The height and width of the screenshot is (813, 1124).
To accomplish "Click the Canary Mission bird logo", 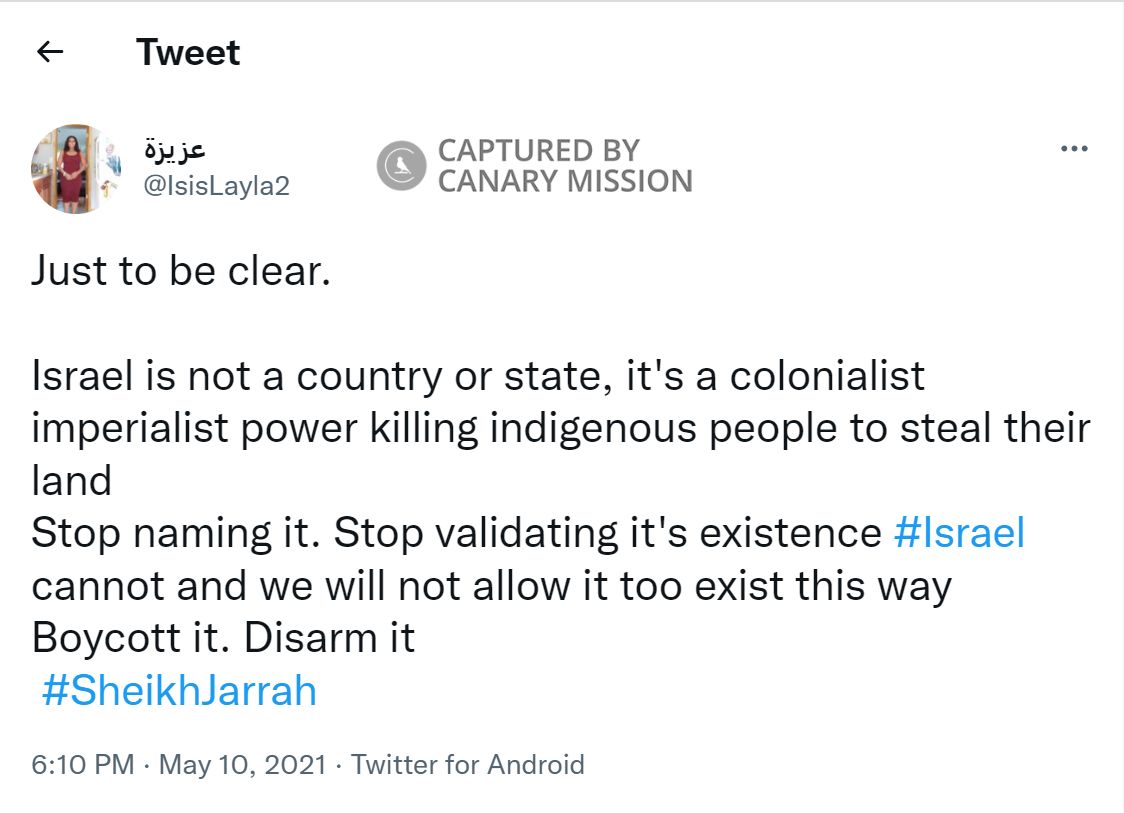I will pyautogui.click(x=402, y=165).
